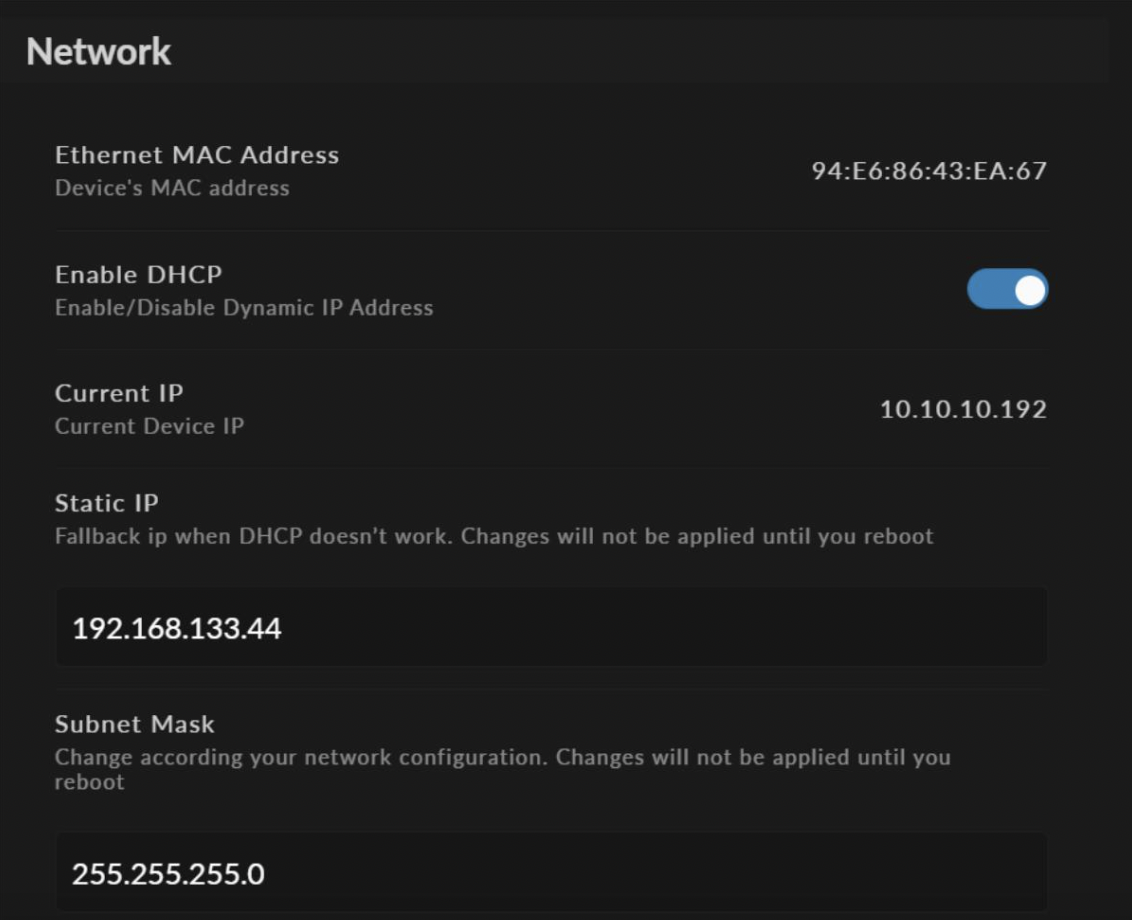Screen dimensions: 1132x920
Task: Select the MAC address value 94:E6:86:43:EA:67
Action: coord(928,171)
